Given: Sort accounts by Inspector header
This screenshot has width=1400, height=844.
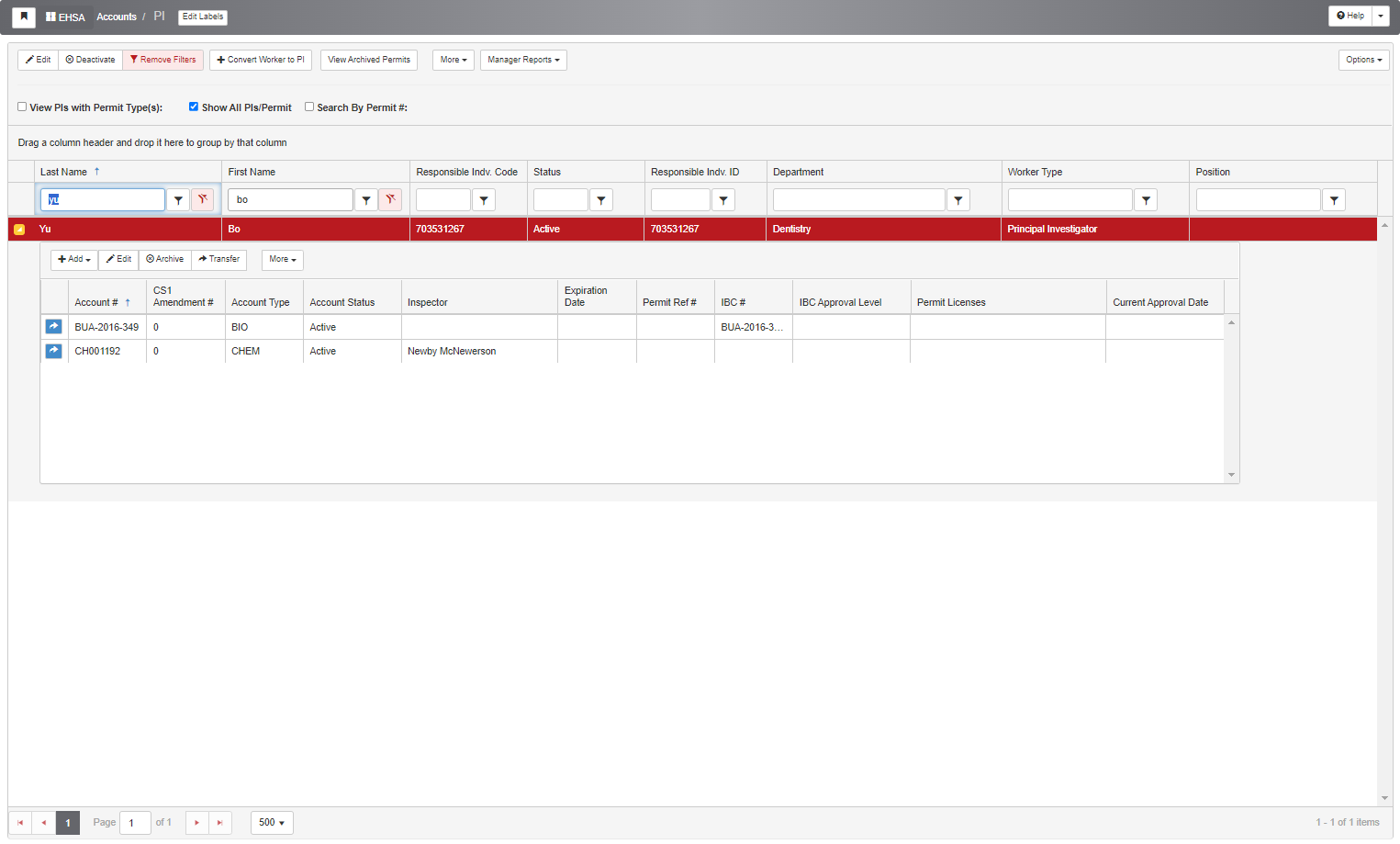Looking at the screenshot, I should [428, 302].
